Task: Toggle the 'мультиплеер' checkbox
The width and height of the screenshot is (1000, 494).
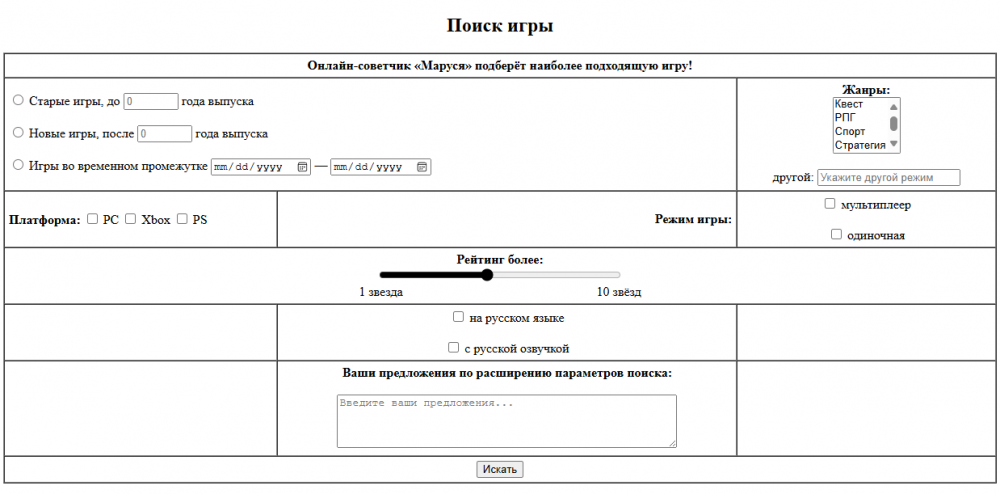Action: (830, 204)
